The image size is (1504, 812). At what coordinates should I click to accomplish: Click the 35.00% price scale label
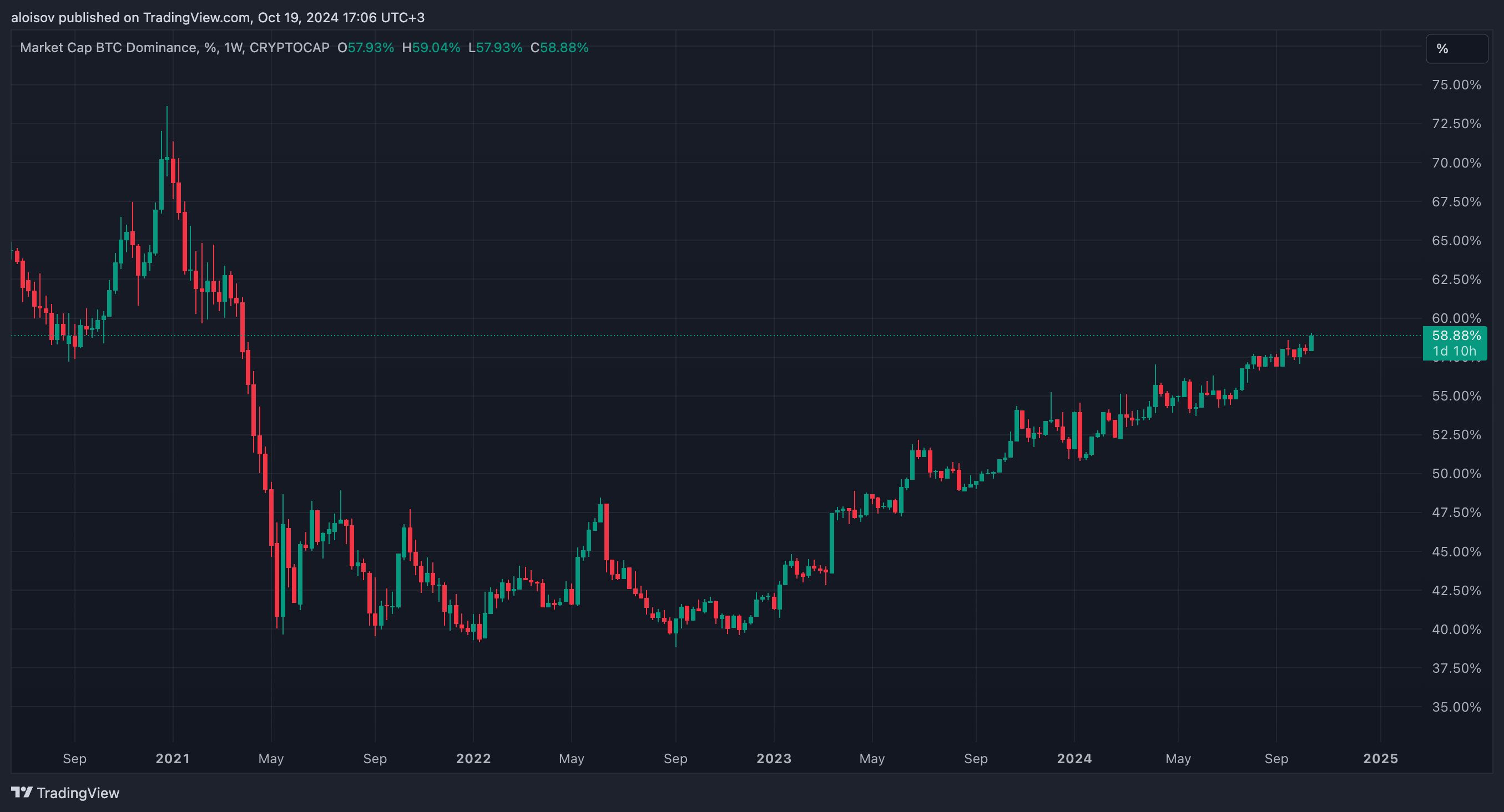pos(1456,707)
